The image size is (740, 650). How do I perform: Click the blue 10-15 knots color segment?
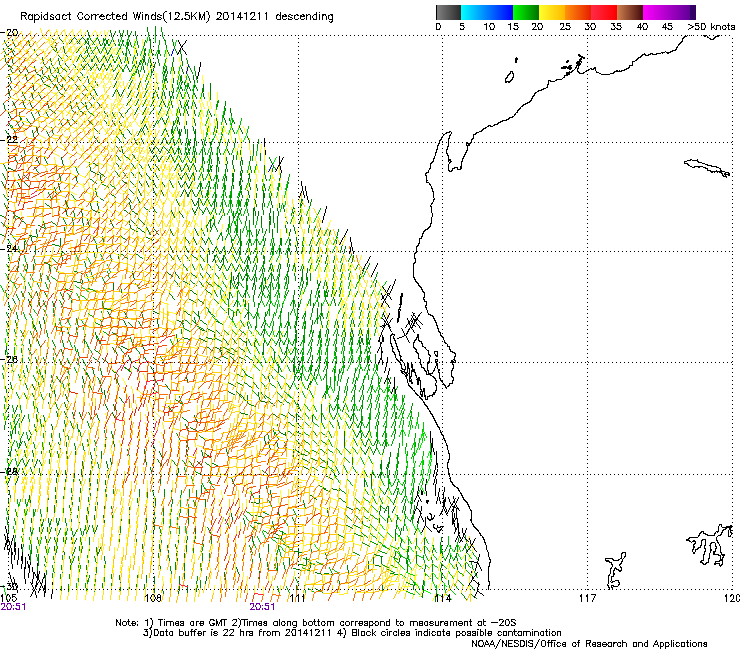(500, 12)
